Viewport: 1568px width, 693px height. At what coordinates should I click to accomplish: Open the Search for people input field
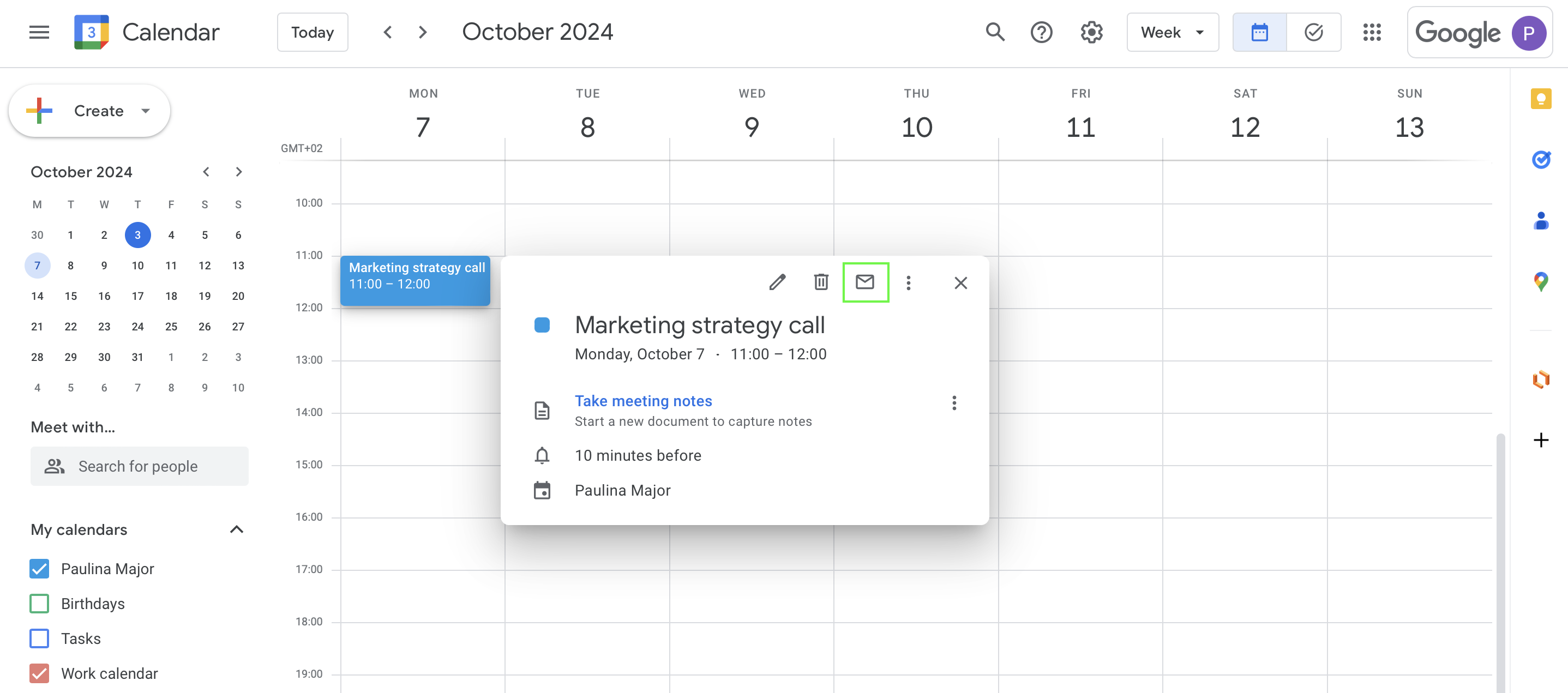pos(139,465)
